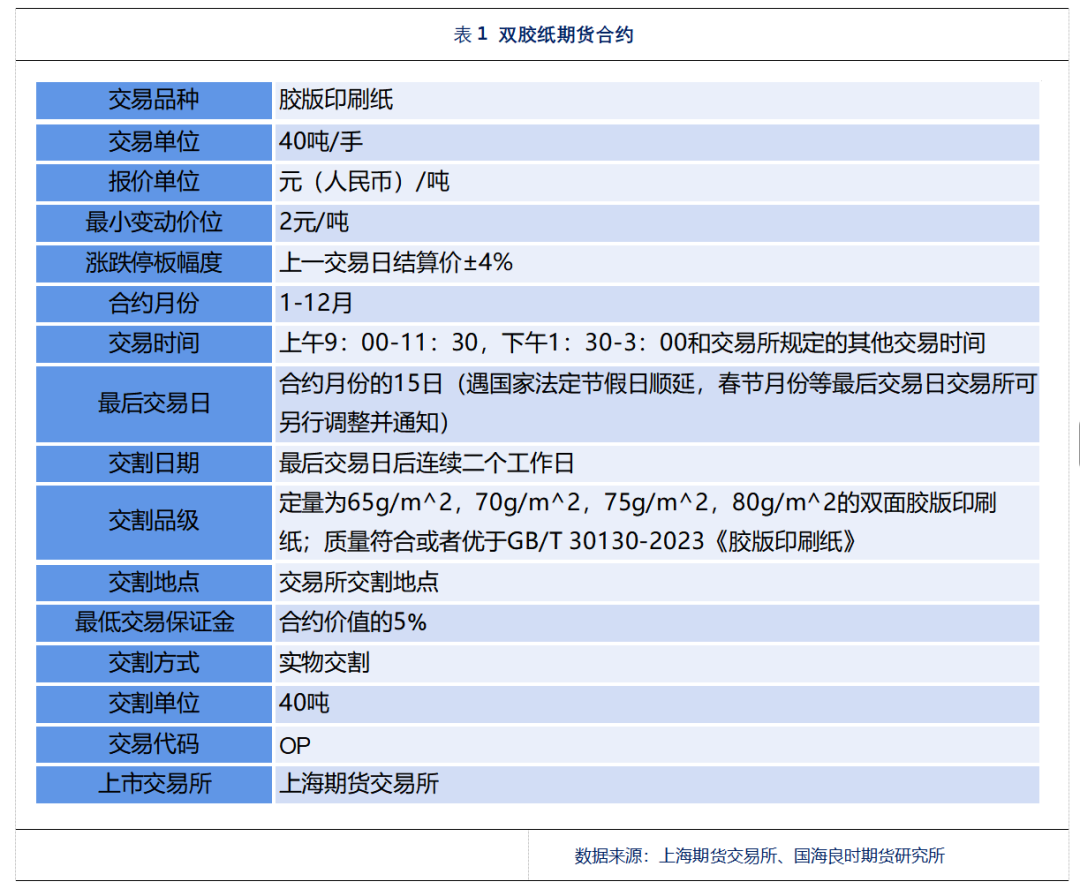Select the '报价单位' label cell
1080x889 pixels.
tap(154, 182)
